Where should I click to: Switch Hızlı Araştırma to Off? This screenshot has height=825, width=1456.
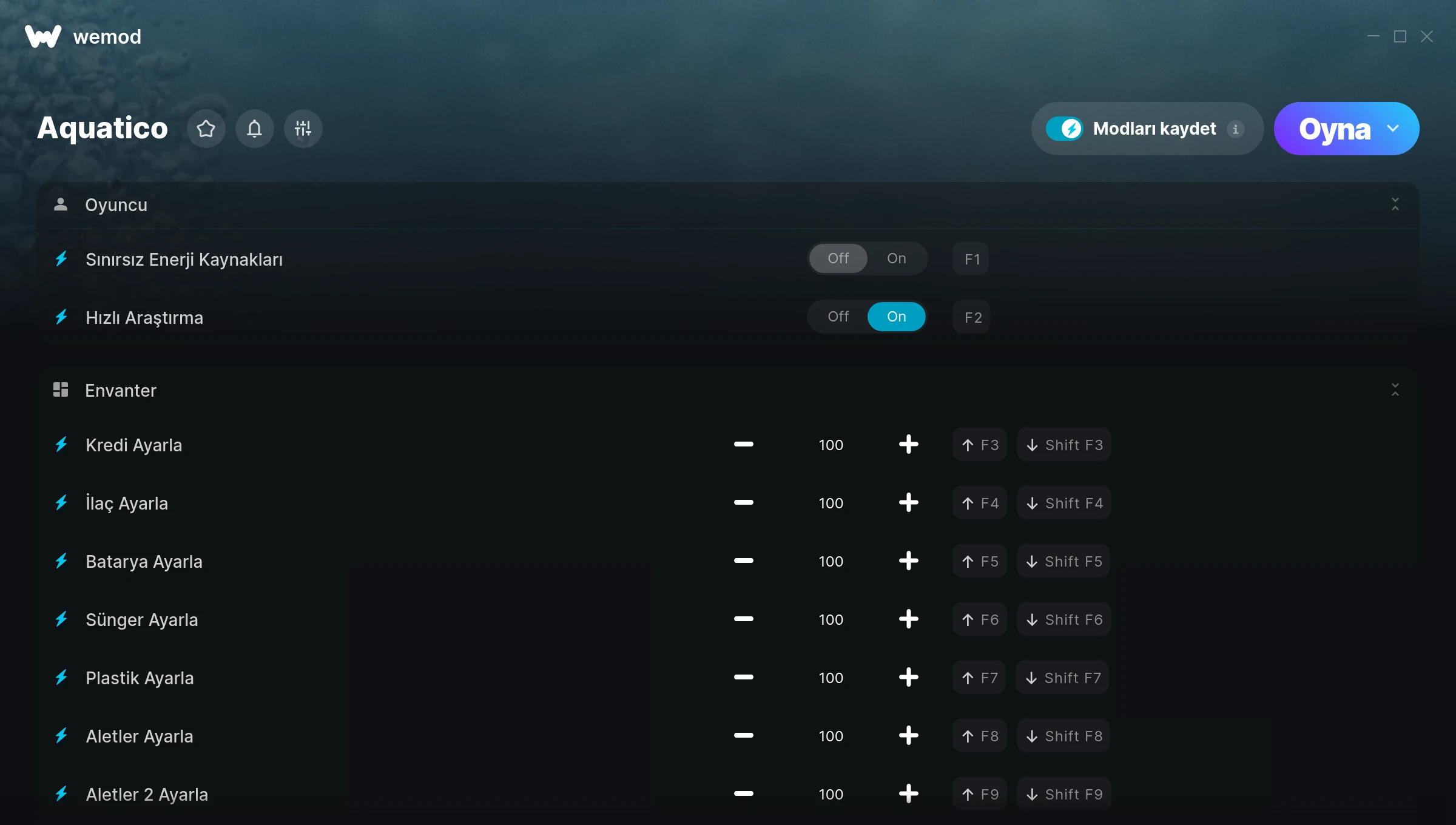click(x=838, y=317)
